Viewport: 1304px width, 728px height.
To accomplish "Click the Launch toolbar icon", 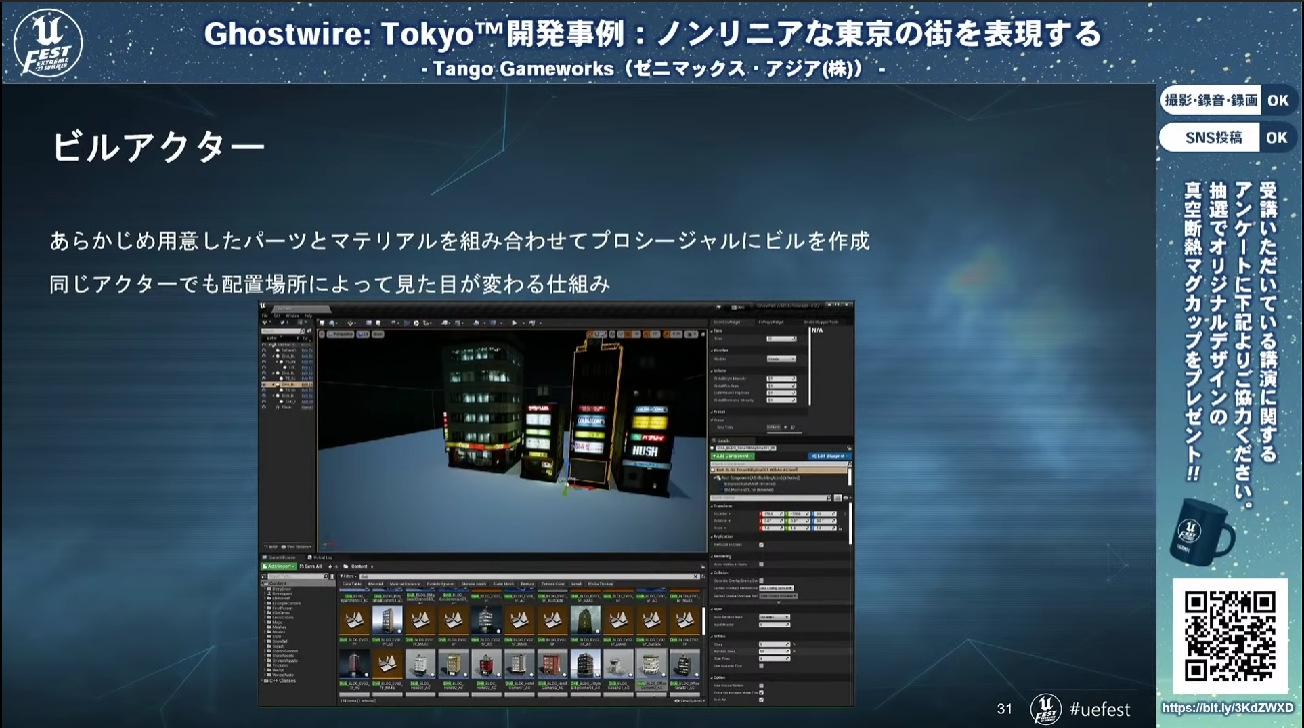I will point(532,323).
